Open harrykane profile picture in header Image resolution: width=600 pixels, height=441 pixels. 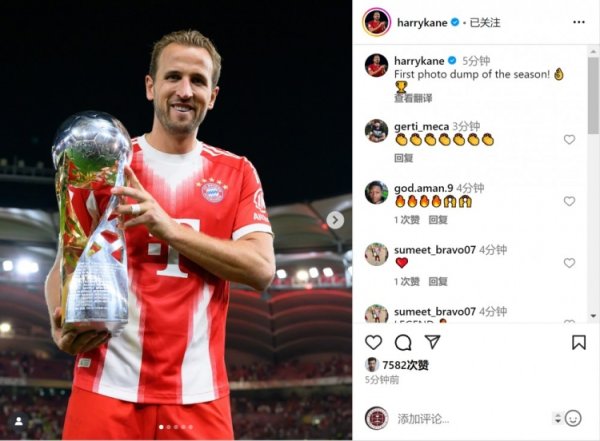(x=377, y=22)
